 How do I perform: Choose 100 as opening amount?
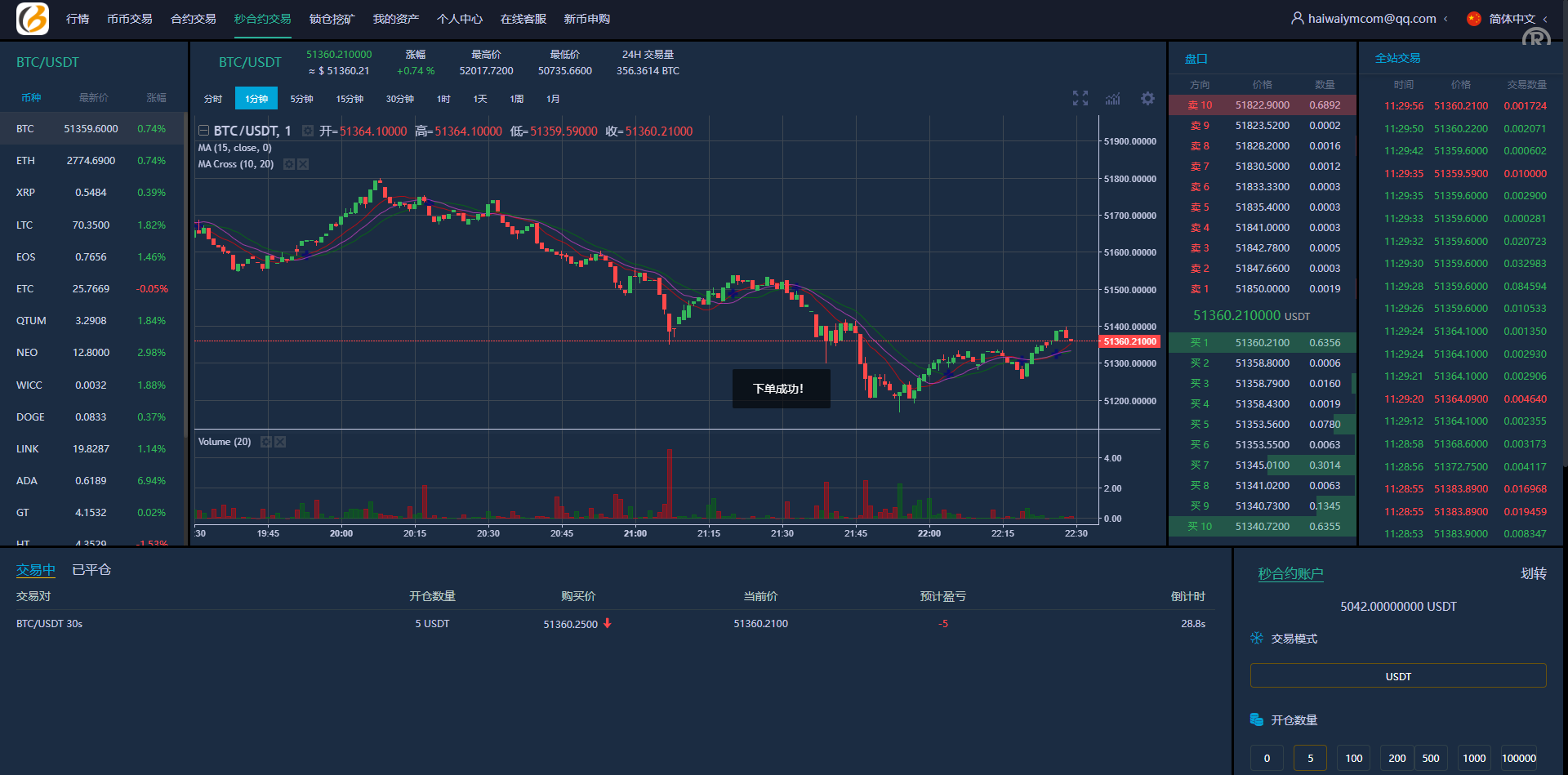1353,758
